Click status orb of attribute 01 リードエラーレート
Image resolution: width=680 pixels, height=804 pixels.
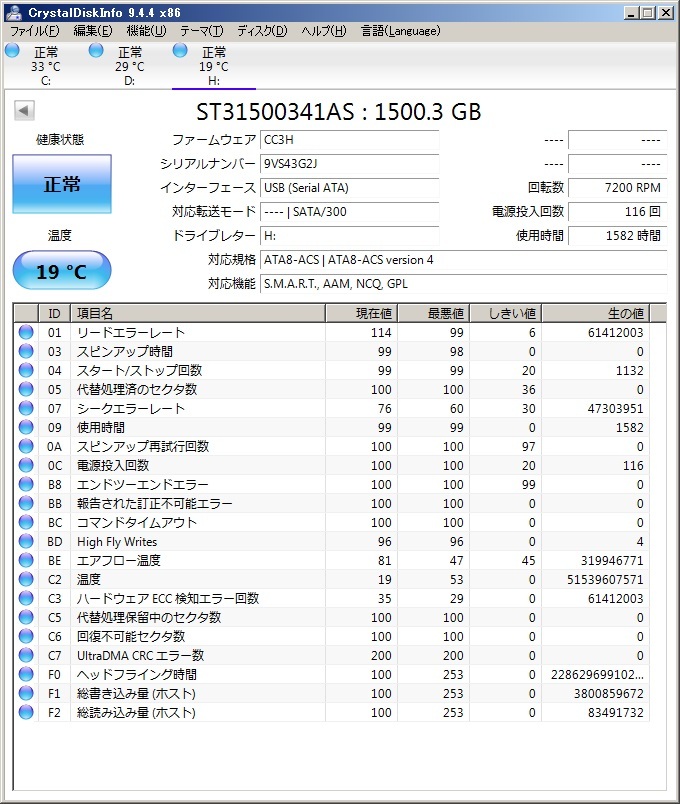coord(26,332)
